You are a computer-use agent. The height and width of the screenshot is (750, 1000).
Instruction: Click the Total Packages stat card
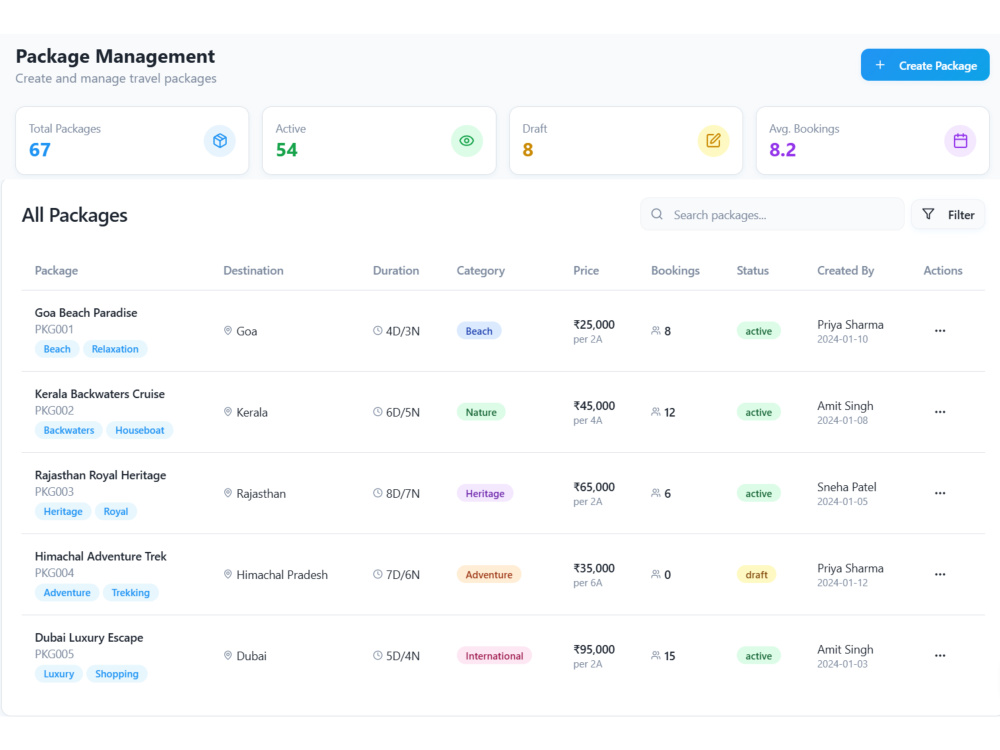(132, 140)
